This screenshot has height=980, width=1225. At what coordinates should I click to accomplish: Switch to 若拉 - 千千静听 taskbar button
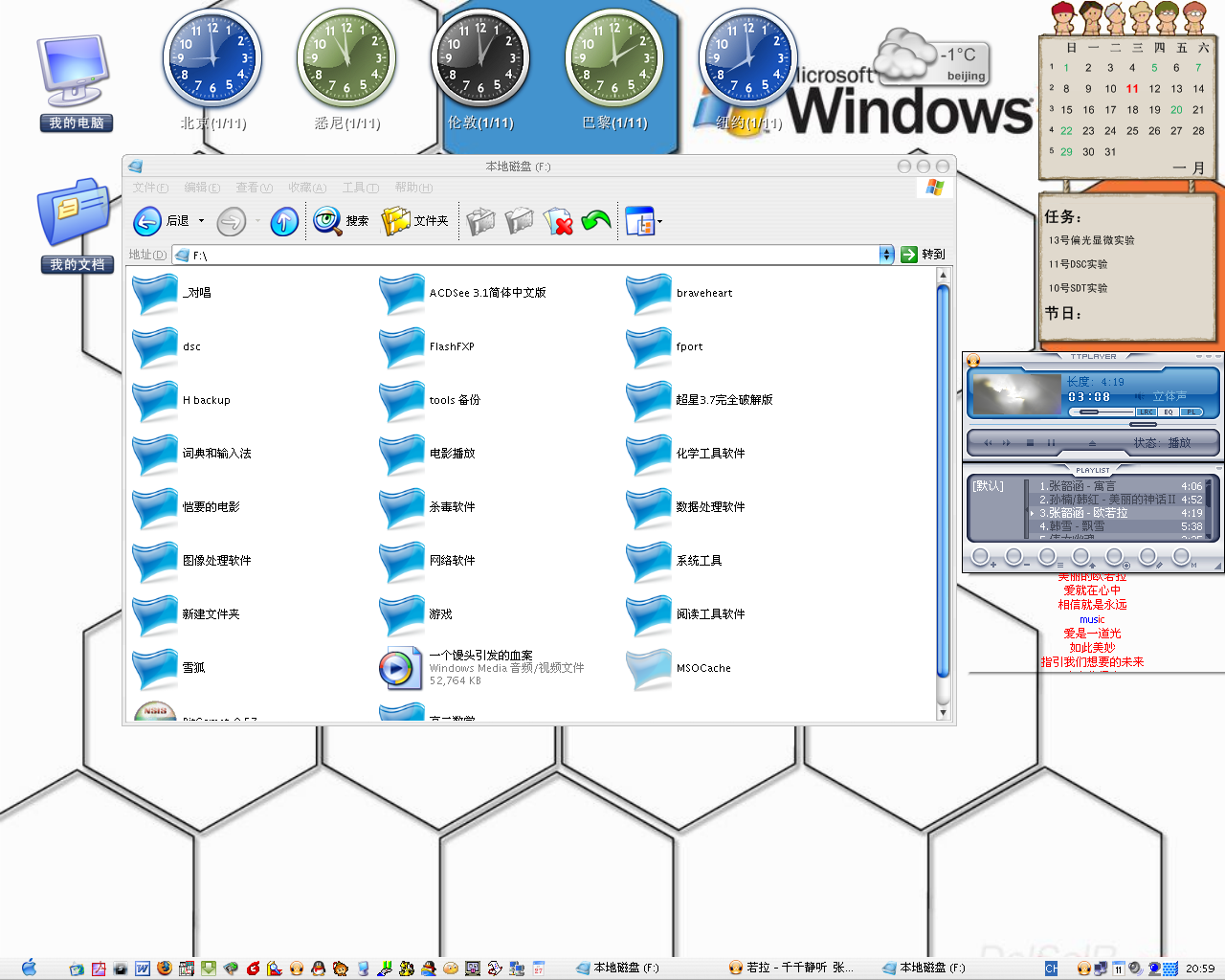[792, 968]
